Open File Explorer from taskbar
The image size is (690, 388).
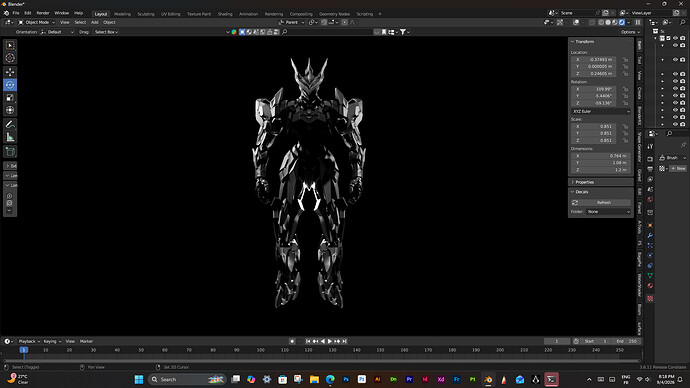click(x=314, y=379)
